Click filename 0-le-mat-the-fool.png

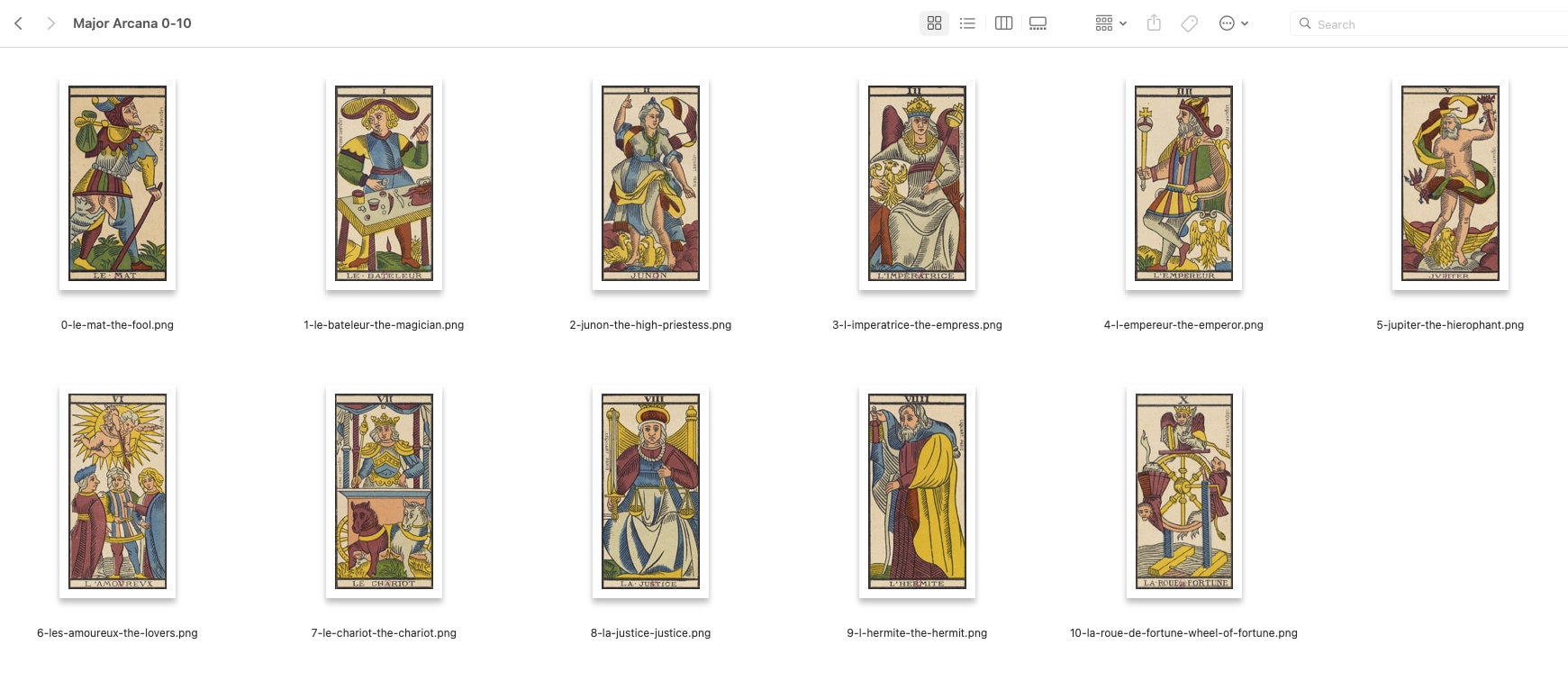pyautogui.click(x=117, y=325)
